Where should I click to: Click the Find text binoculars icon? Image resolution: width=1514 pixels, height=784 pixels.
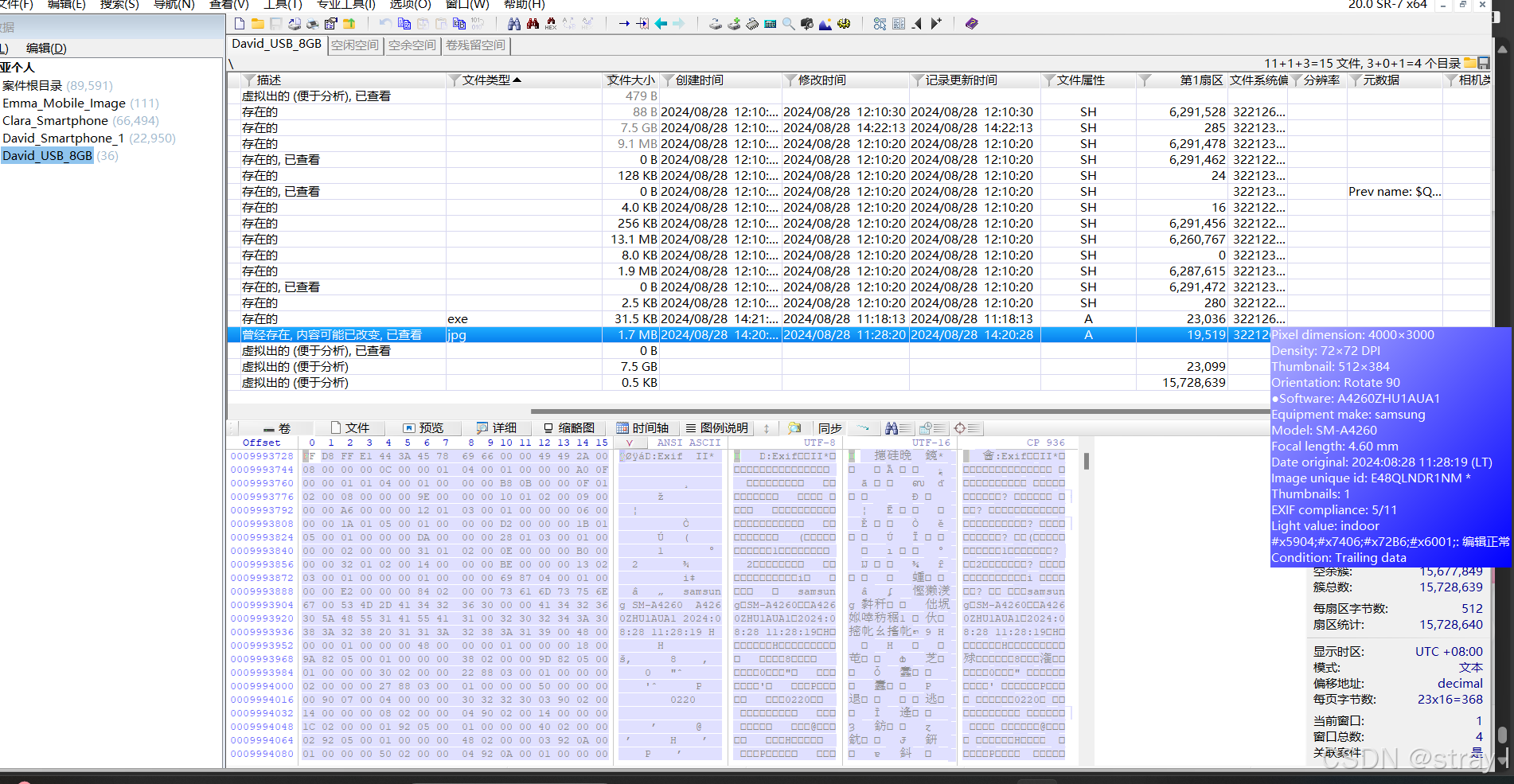coord(514,24)
